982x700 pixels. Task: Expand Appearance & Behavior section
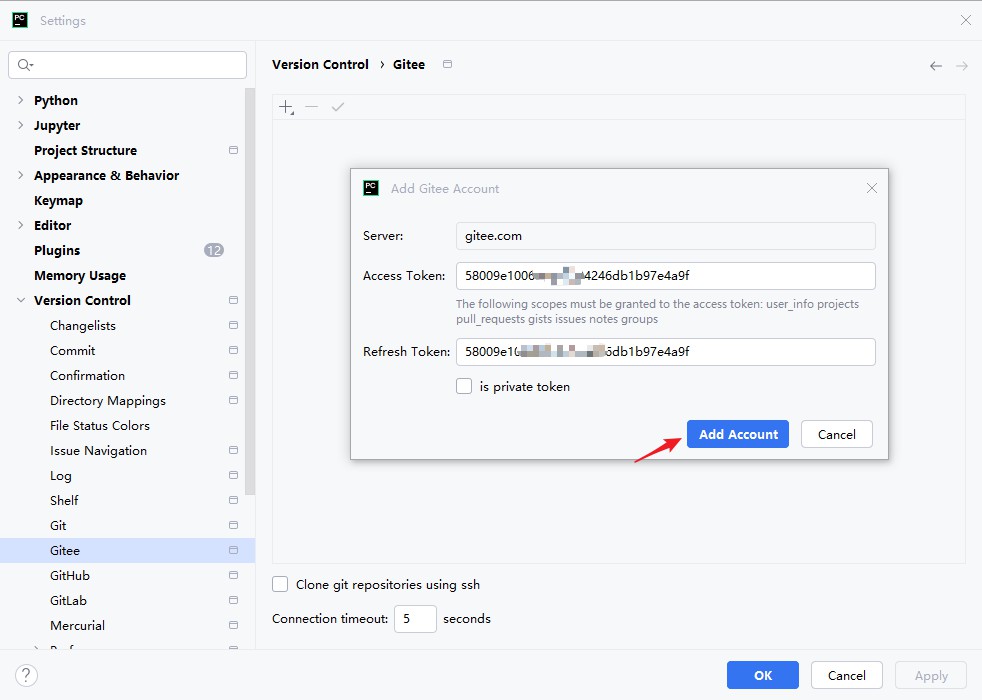21,175
